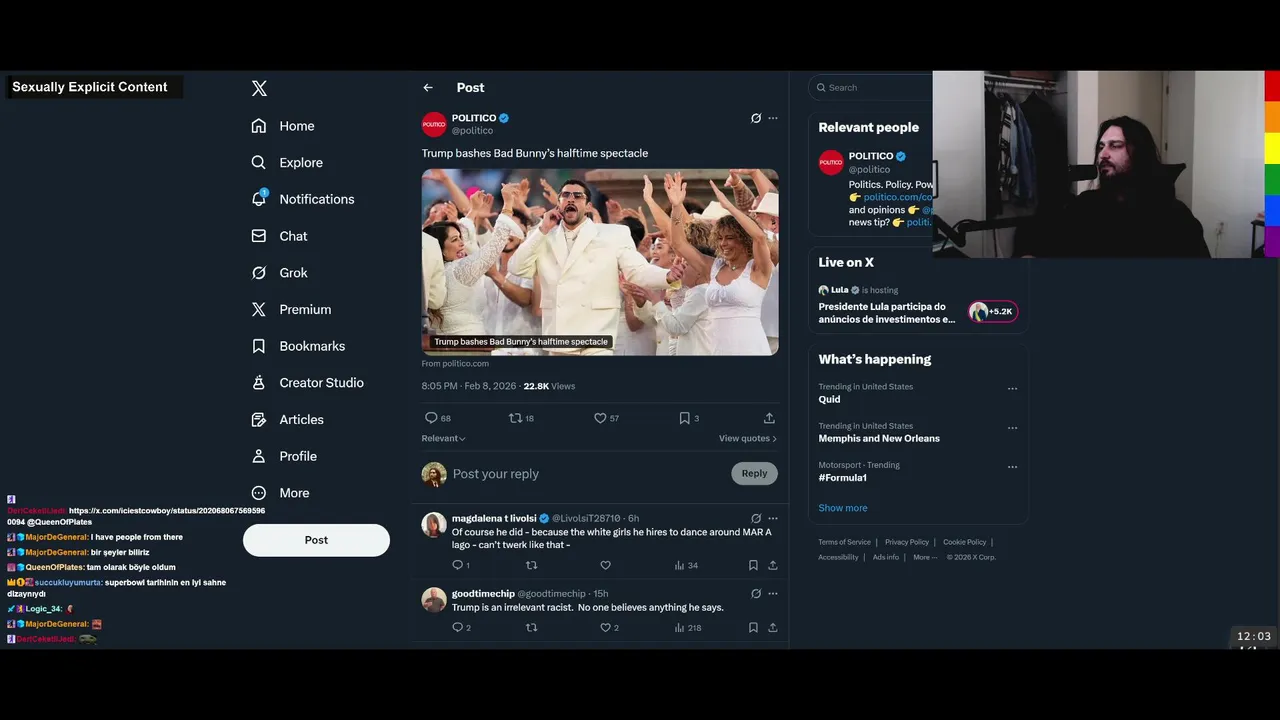
Task: Click Grok icon on POLITICO post
Action: click(756, 118)
